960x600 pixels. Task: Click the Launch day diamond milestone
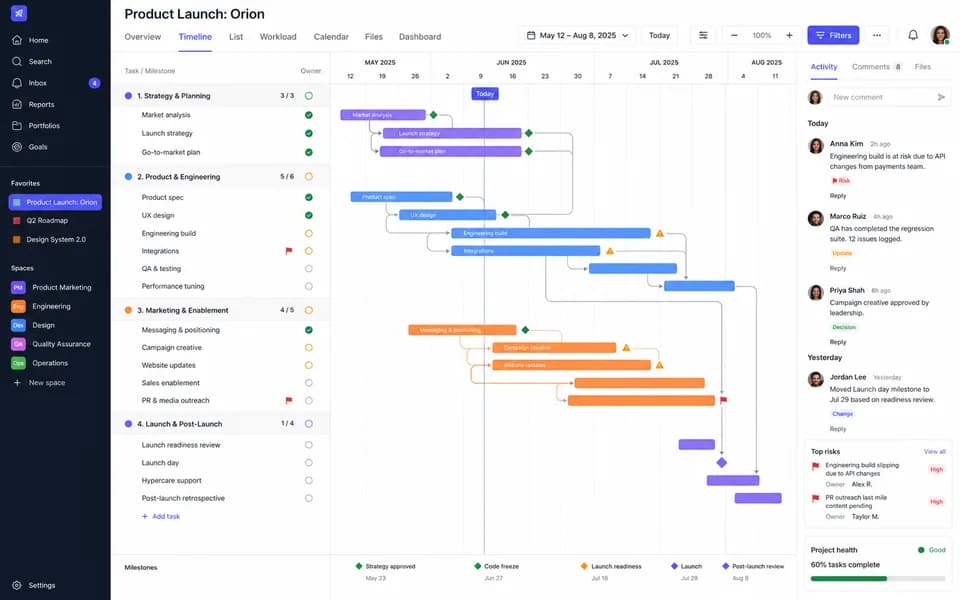point(721,463)
